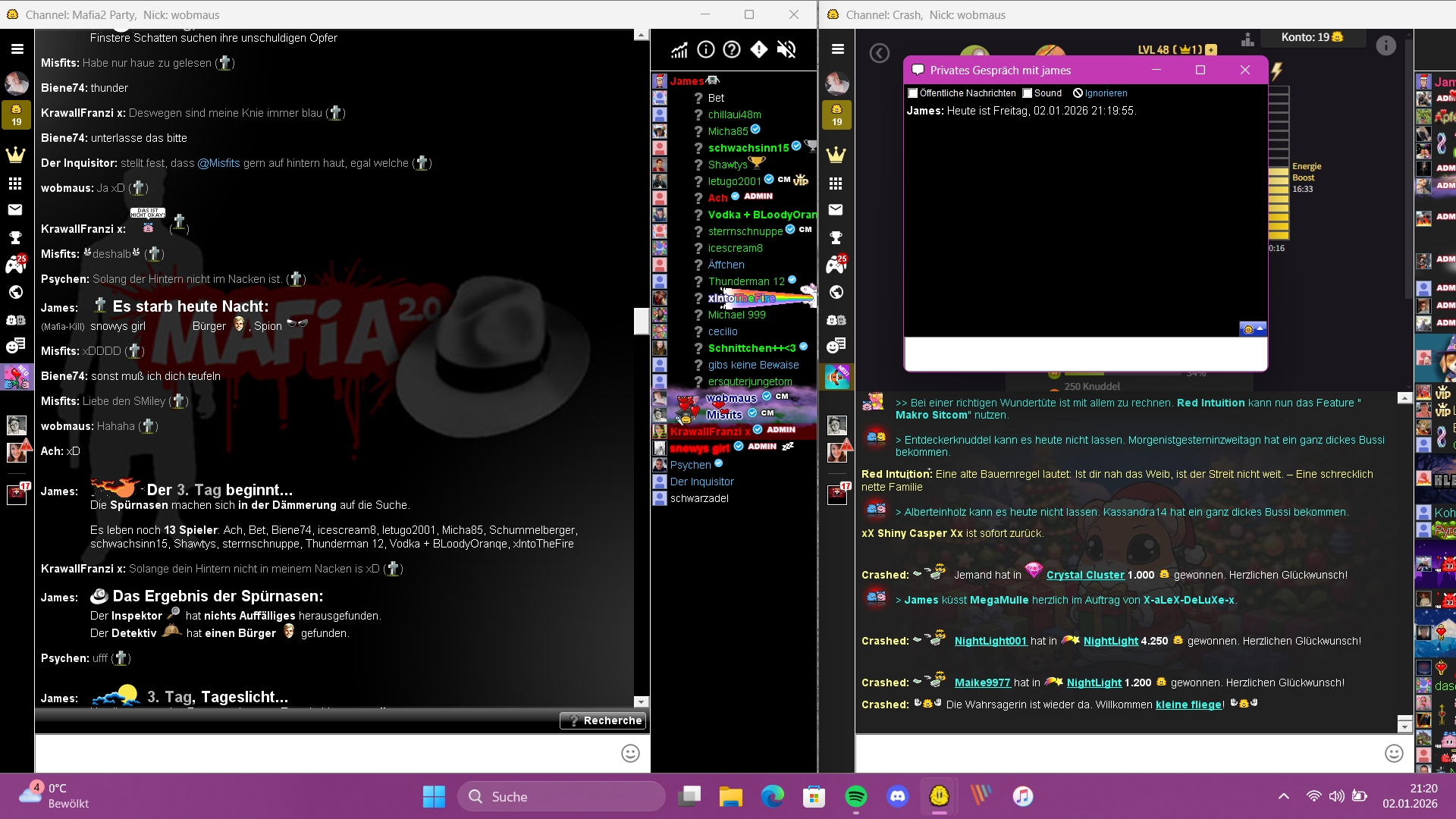The image size is (1456, 819).
Task: Click the crown icon in the left sidebar
Action: pyautogui.click(x=15, y=155)
